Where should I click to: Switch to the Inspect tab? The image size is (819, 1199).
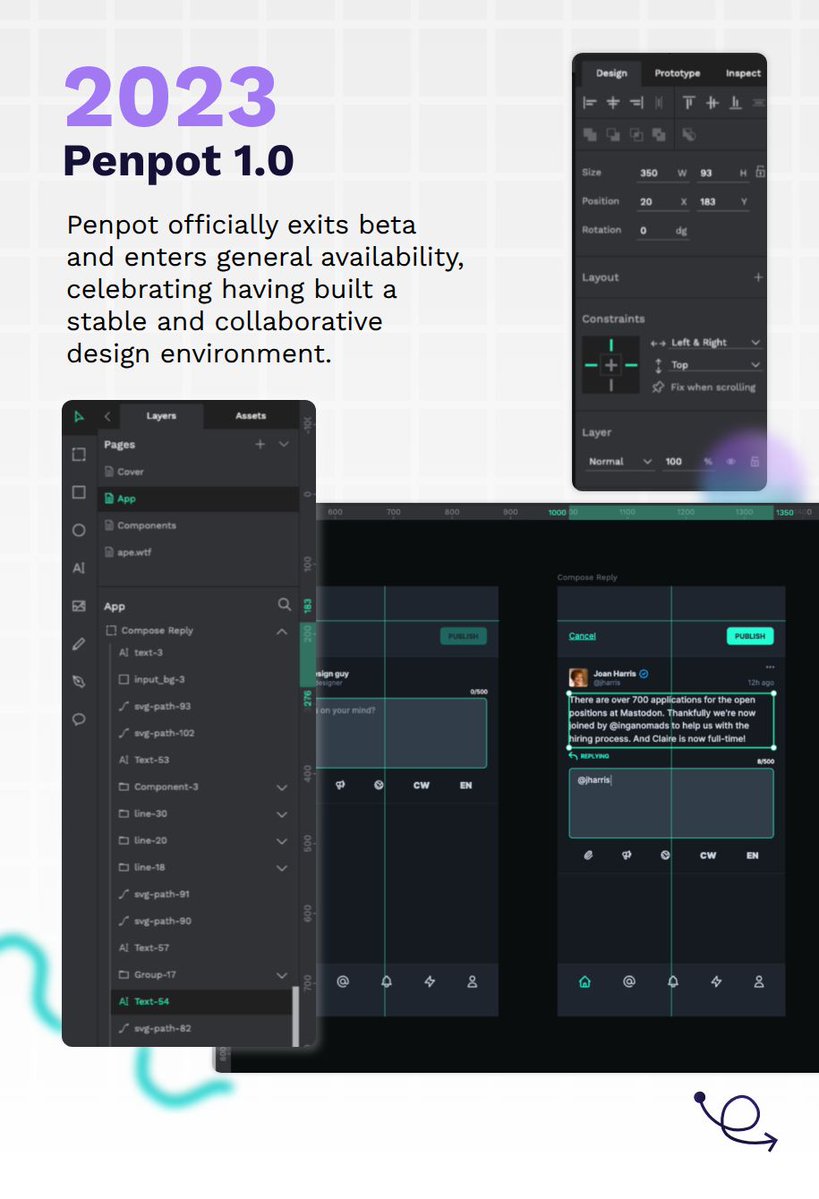743,73
